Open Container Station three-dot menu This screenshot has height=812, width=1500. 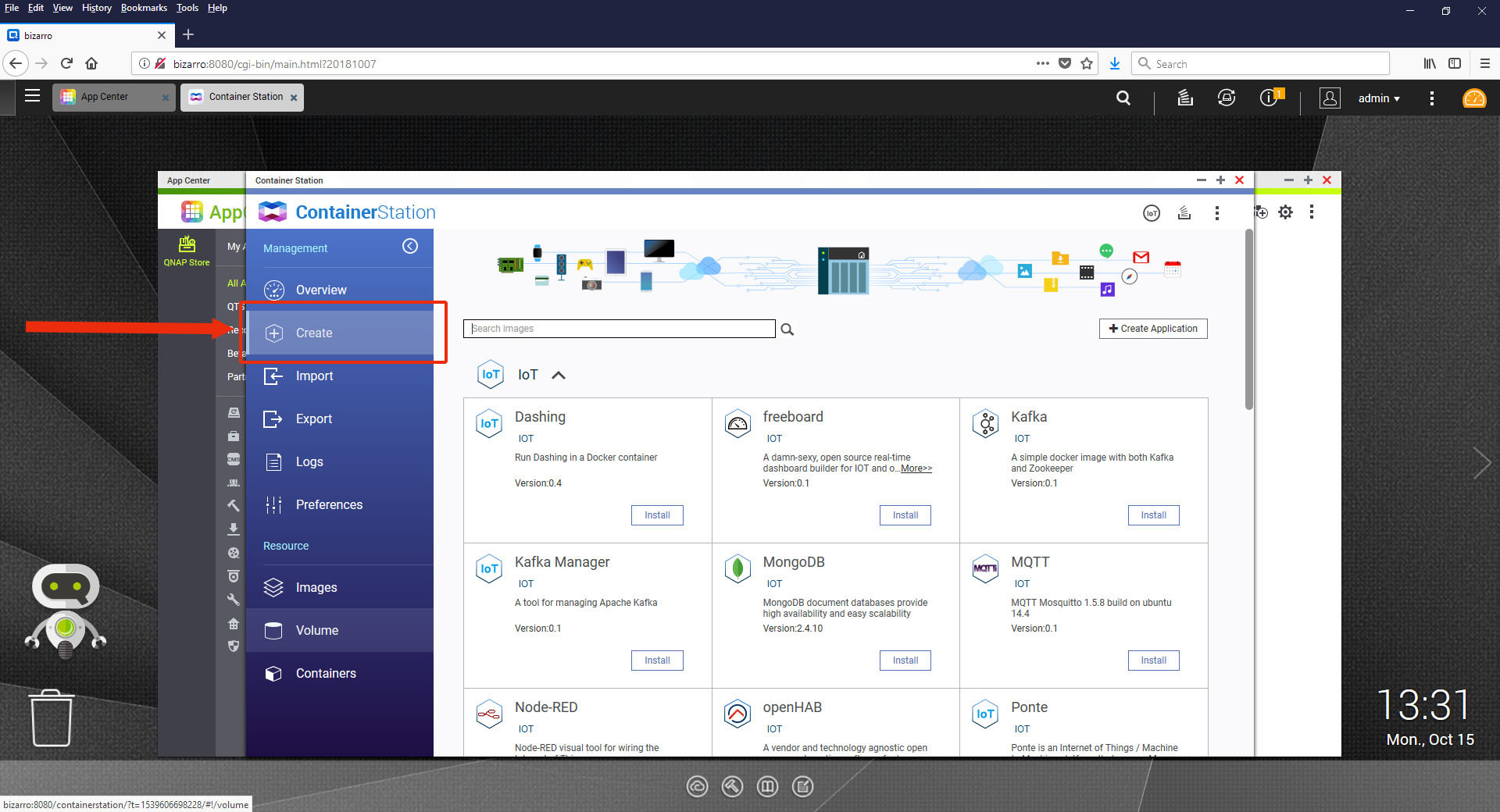point(1216,213)
